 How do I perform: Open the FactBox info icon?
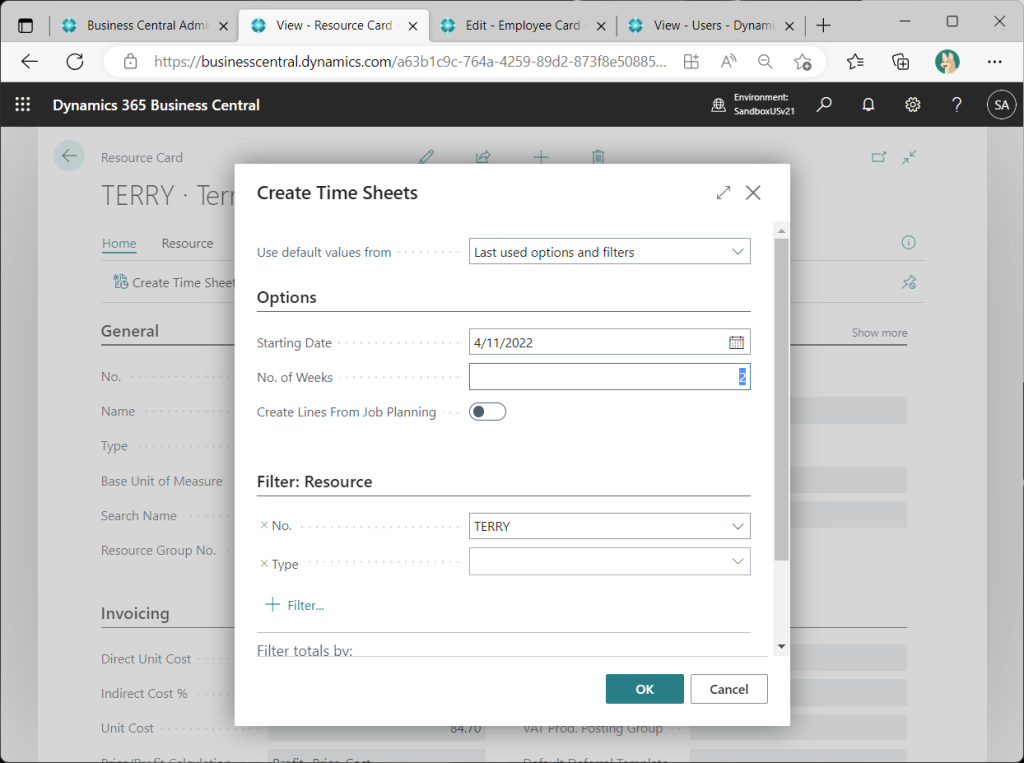click(908, 243)
